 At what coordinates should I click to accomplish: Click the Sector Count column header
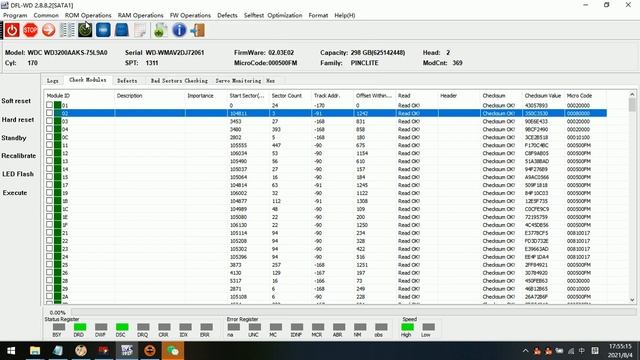pos(290,96)
